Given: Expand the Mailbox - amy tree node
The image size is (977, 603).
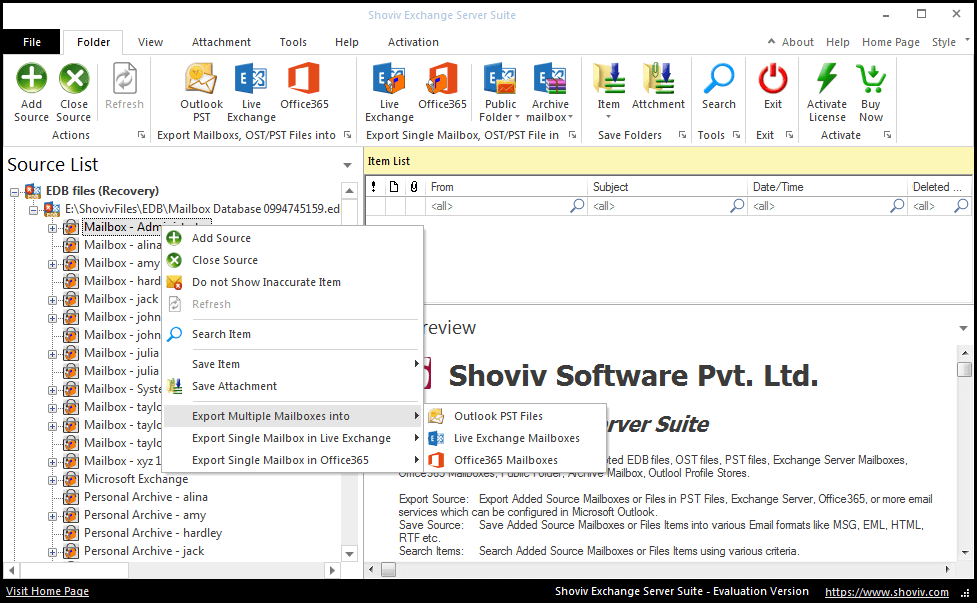Looking at the screenshot, I should click(52, 264).
